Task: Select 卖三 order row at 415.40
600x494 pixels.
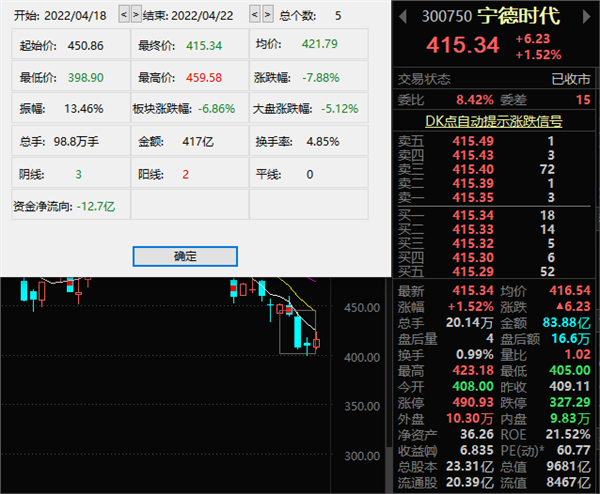Action: (x=494, y=170)
